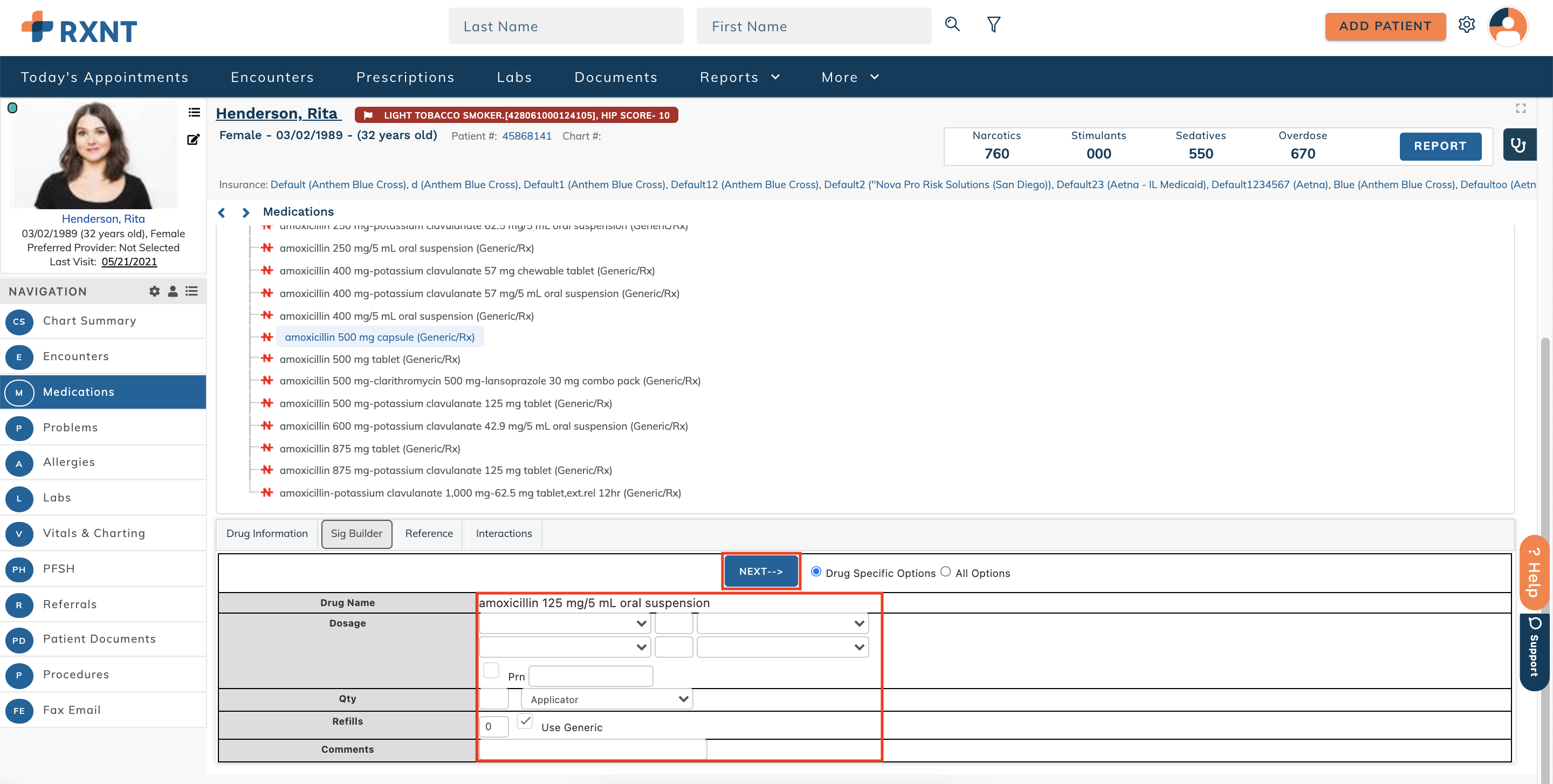Screen dimensions: 1553x784
Task: Open the settings gear in header
Action: point(1466,25)
